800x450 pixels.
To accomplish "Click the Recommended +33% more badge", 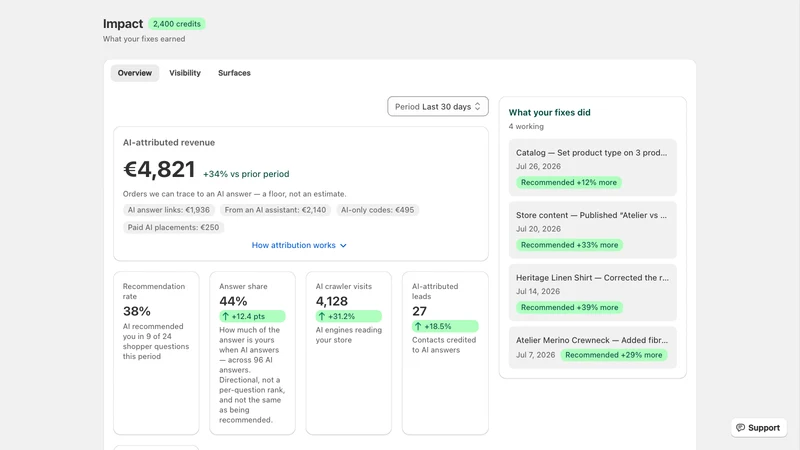I will [569, 245].
